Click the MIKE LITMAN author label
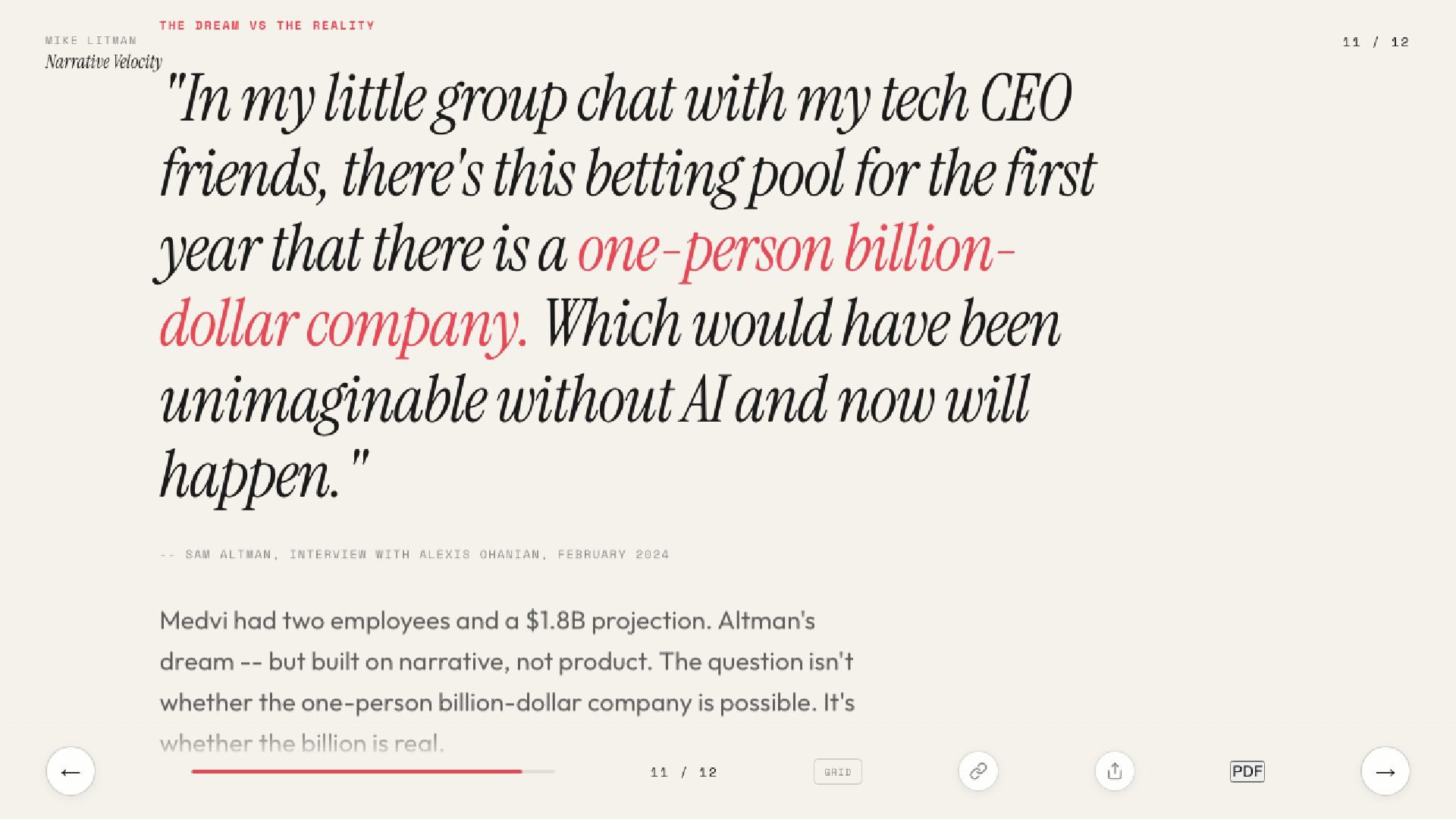1456x819 pixels. click(91, 40)
